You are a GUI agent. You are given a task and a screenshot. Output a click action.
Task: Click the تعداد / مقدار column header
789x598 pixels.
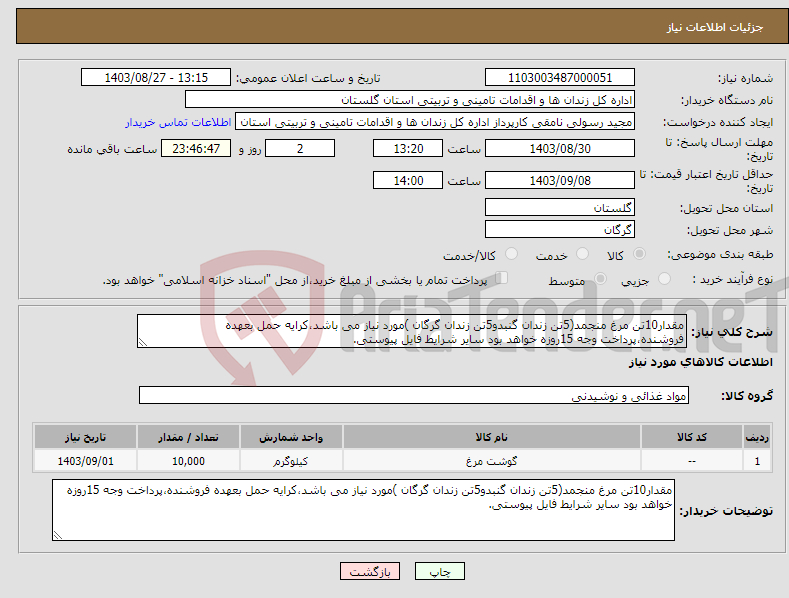click(188, 437)
